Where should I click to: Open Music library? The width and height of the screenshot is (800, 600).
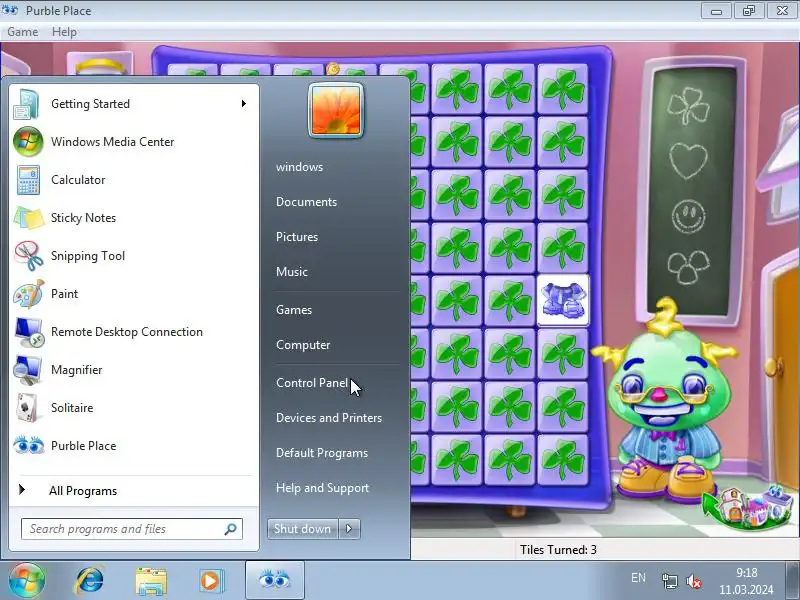click(292, 272)
